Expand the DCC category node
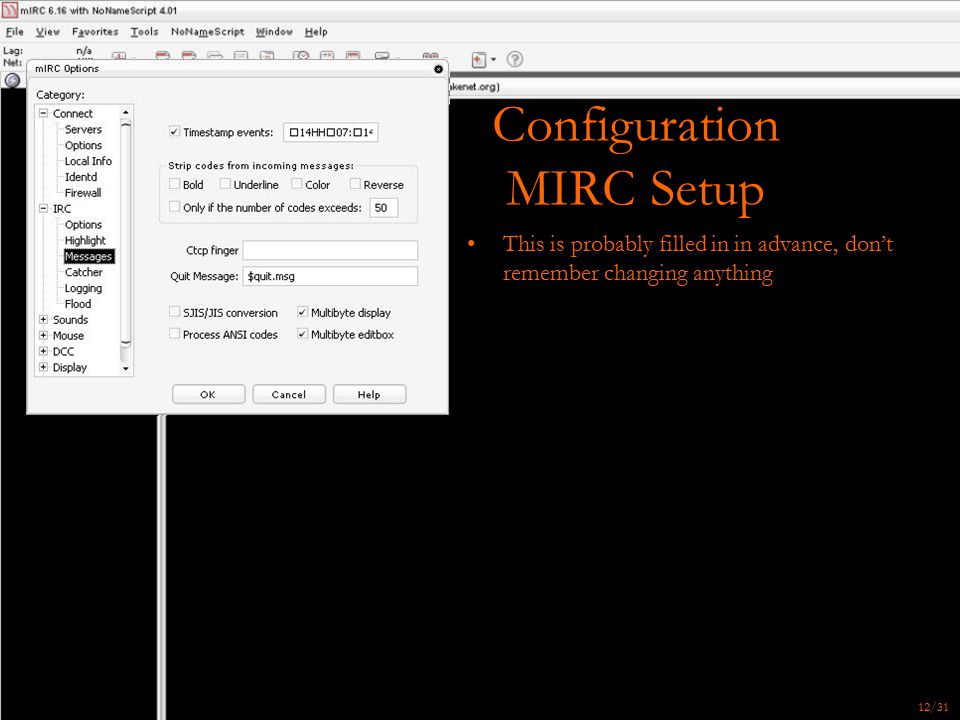 point(43,351)
